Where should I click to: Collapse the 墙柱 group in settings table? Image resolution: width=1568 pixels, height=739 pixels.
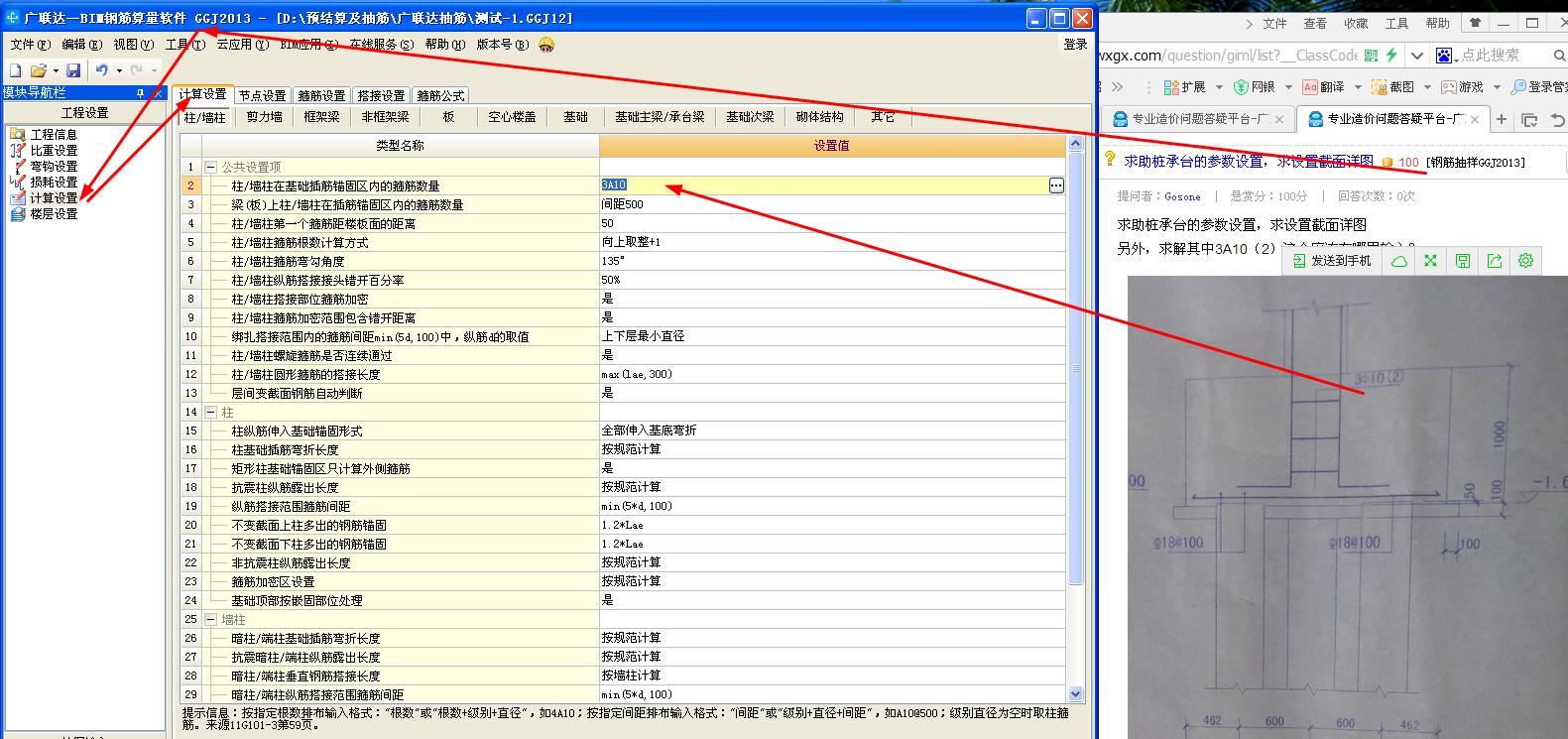(210, 619)
